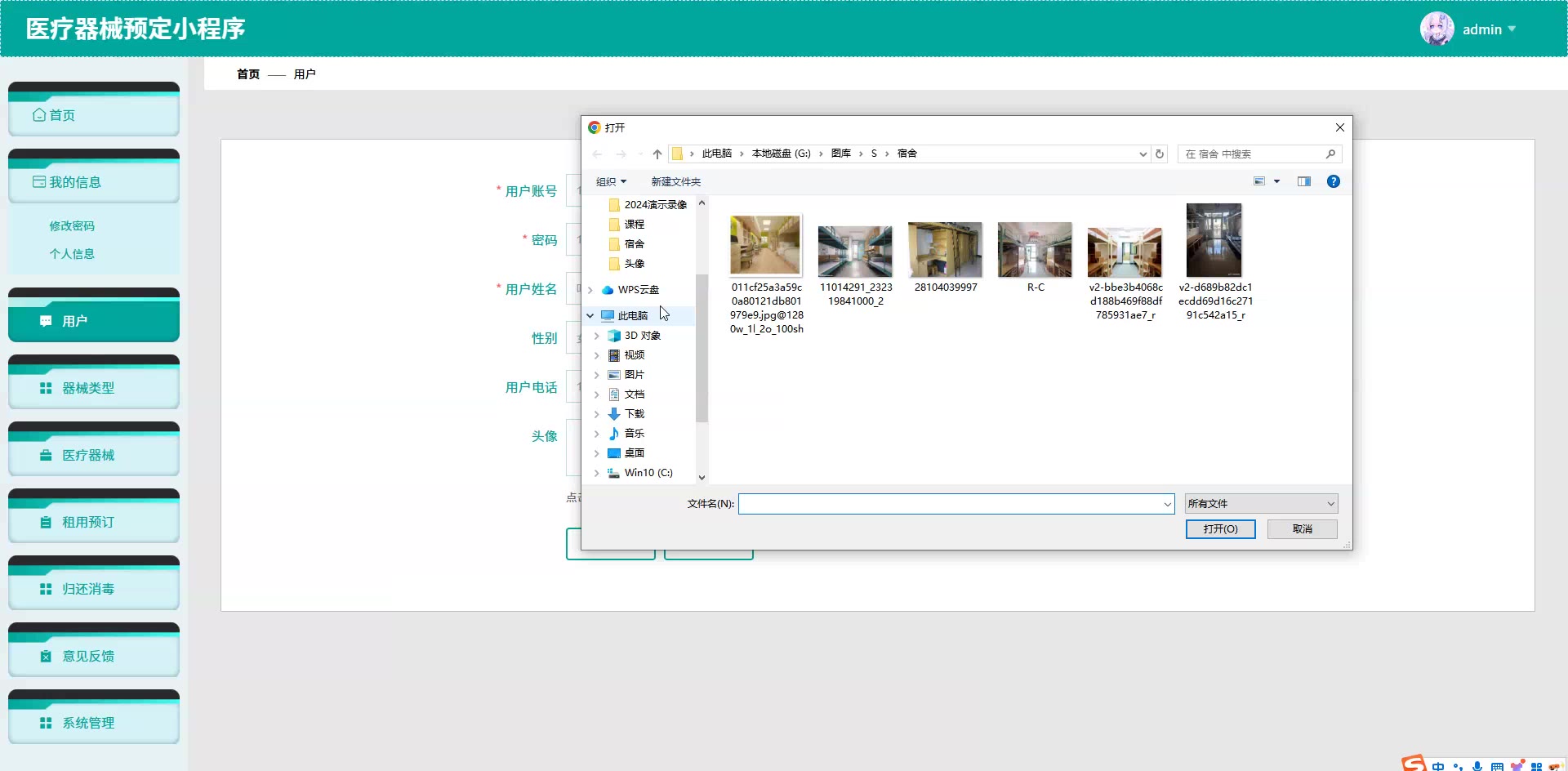Click the navigation tree scroll-down arrow
Viewport: 1568px width, 771px height.
point(702,478)
